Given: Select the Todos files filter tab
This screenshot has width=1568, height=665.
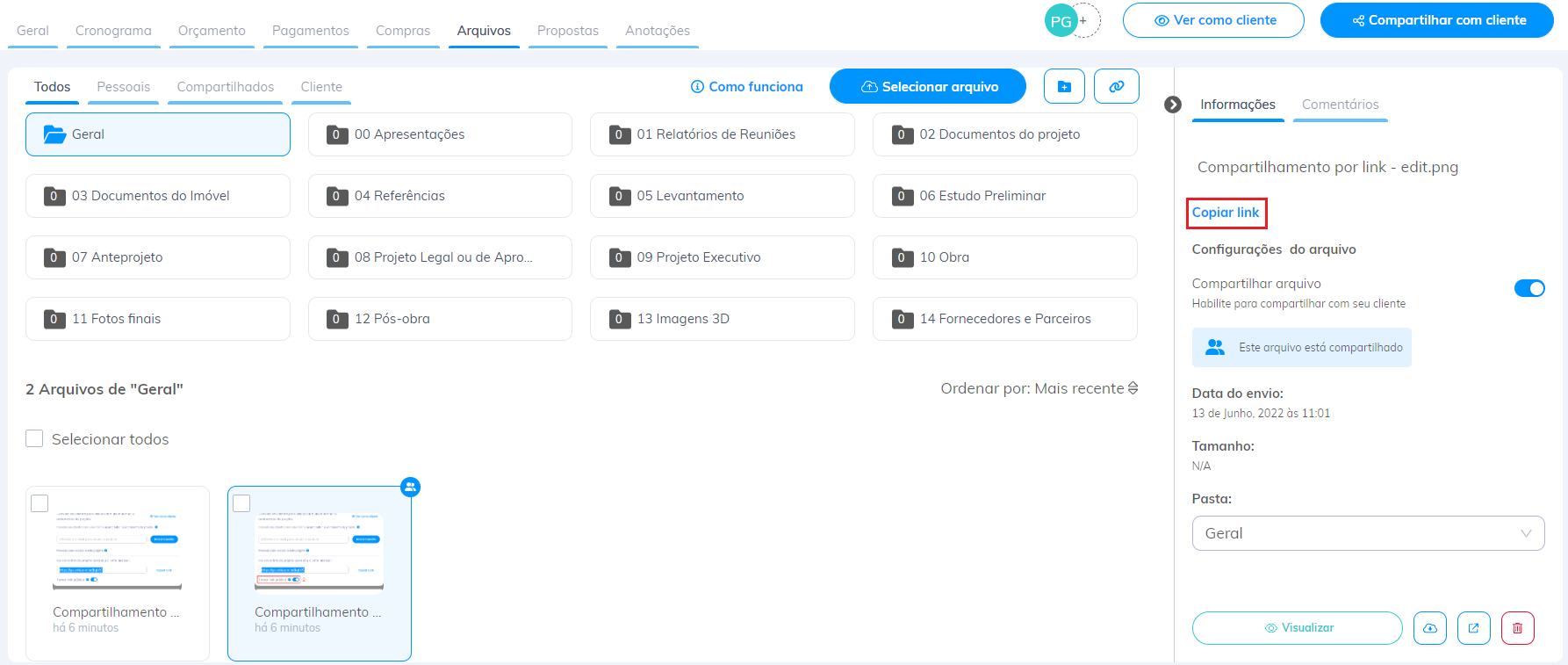Looking at the screenshot, I should (53, 87).
